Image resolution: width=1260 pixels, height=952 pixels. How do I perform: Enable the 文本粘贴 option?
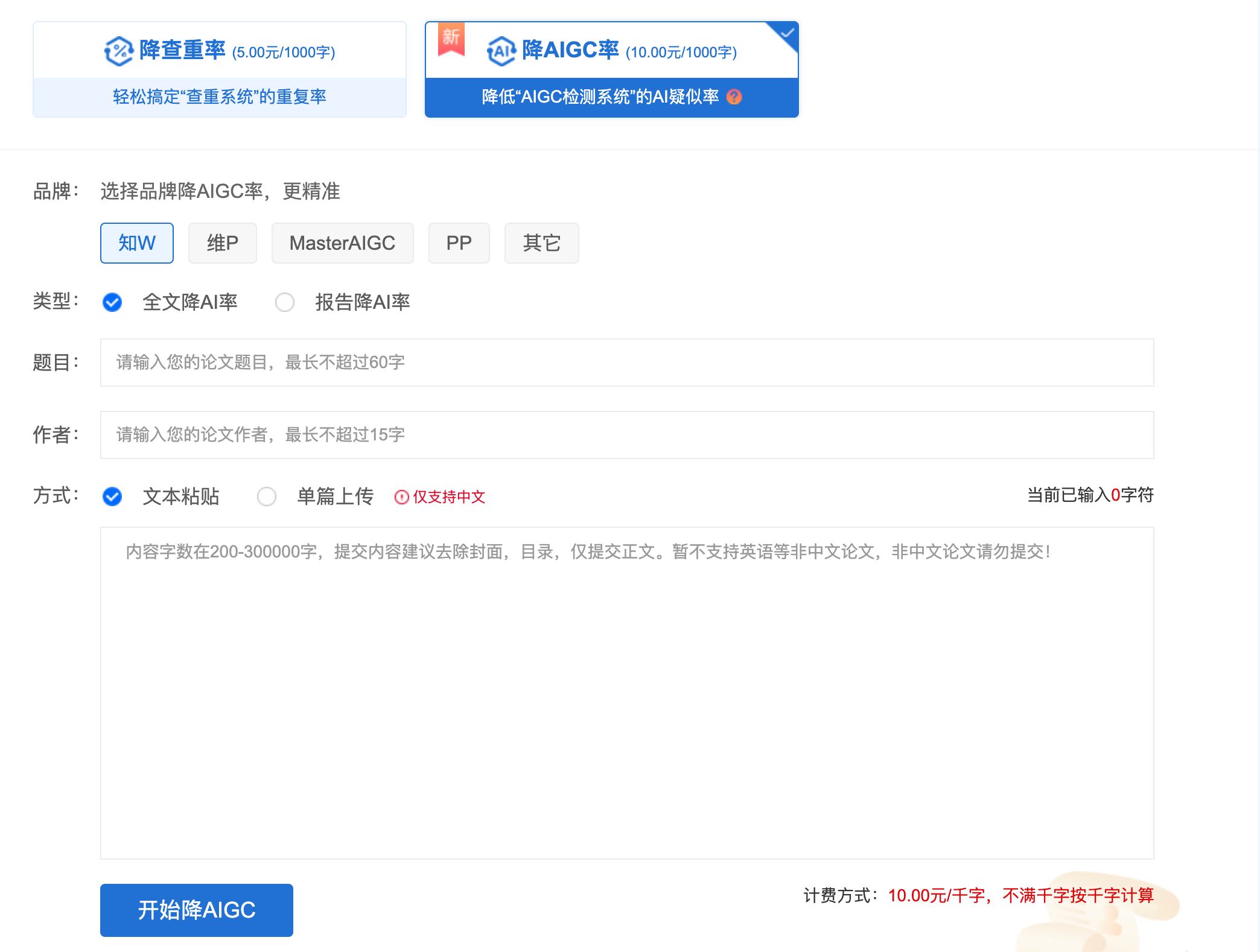(112, 497)
